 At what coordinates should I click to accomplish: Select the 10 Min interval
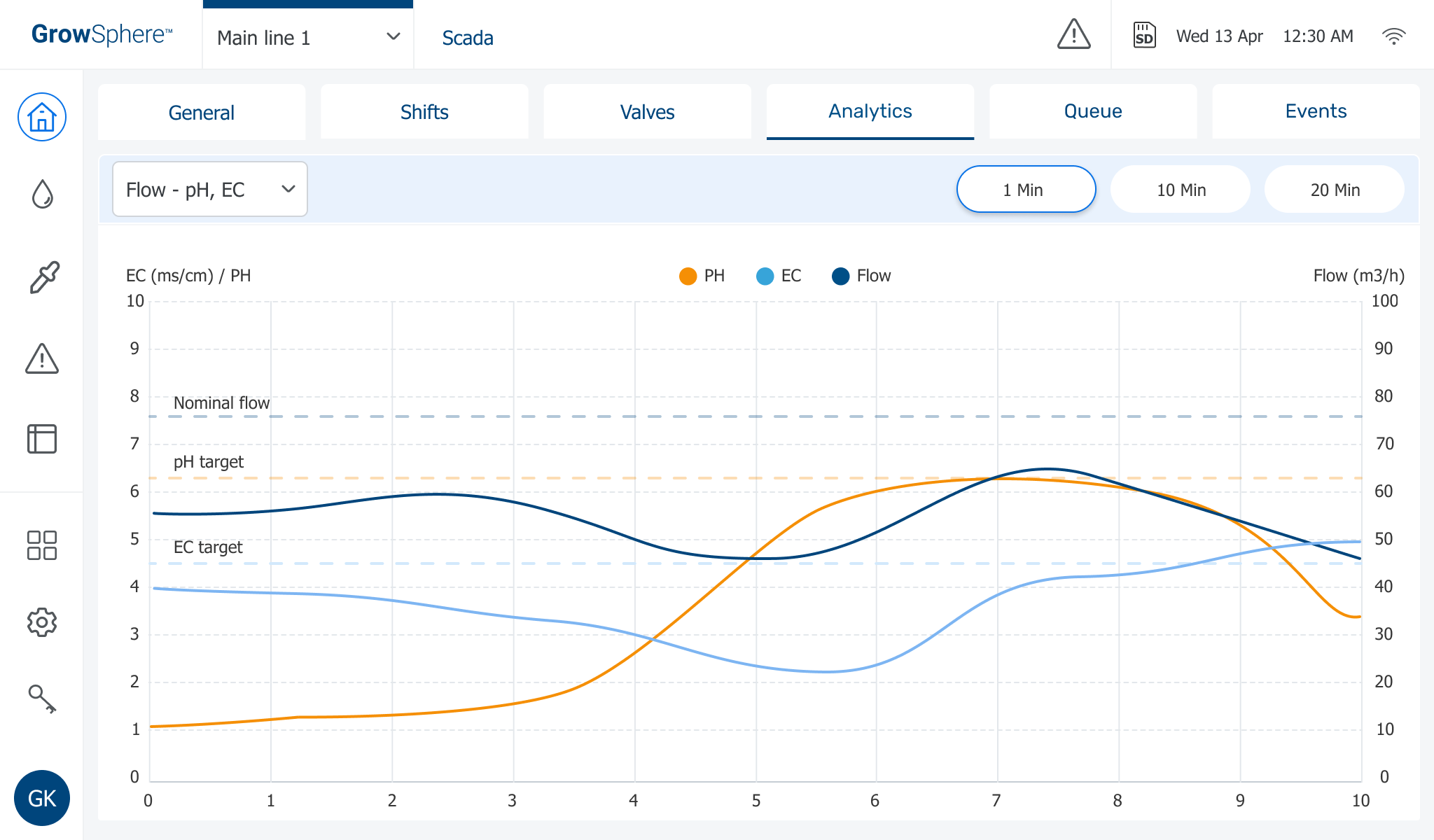click(1181, 189)
